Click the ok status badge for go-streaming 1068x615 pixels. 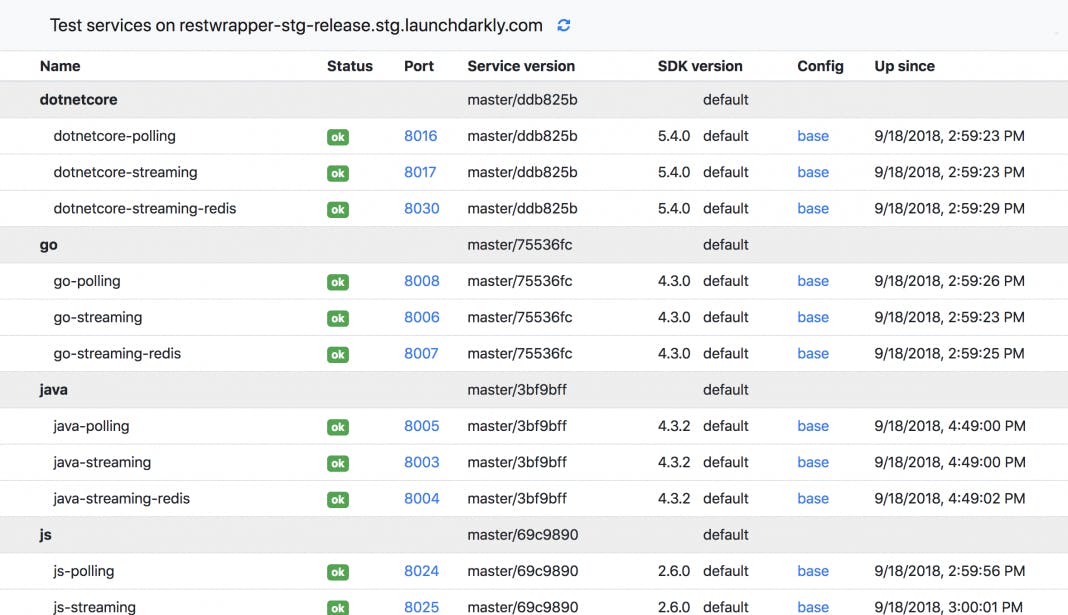tap(338, 318)
